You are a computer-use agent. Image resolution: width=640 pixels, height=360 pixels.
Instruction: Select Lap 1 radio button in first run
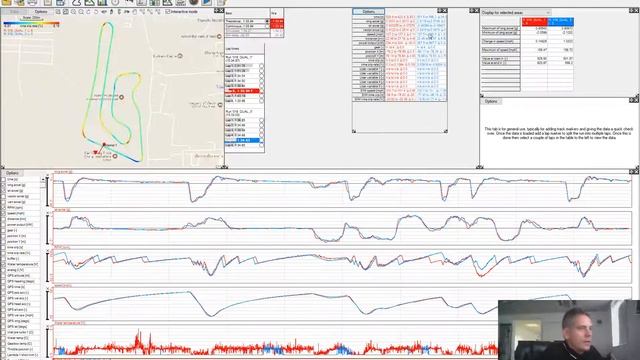(261, 66)
